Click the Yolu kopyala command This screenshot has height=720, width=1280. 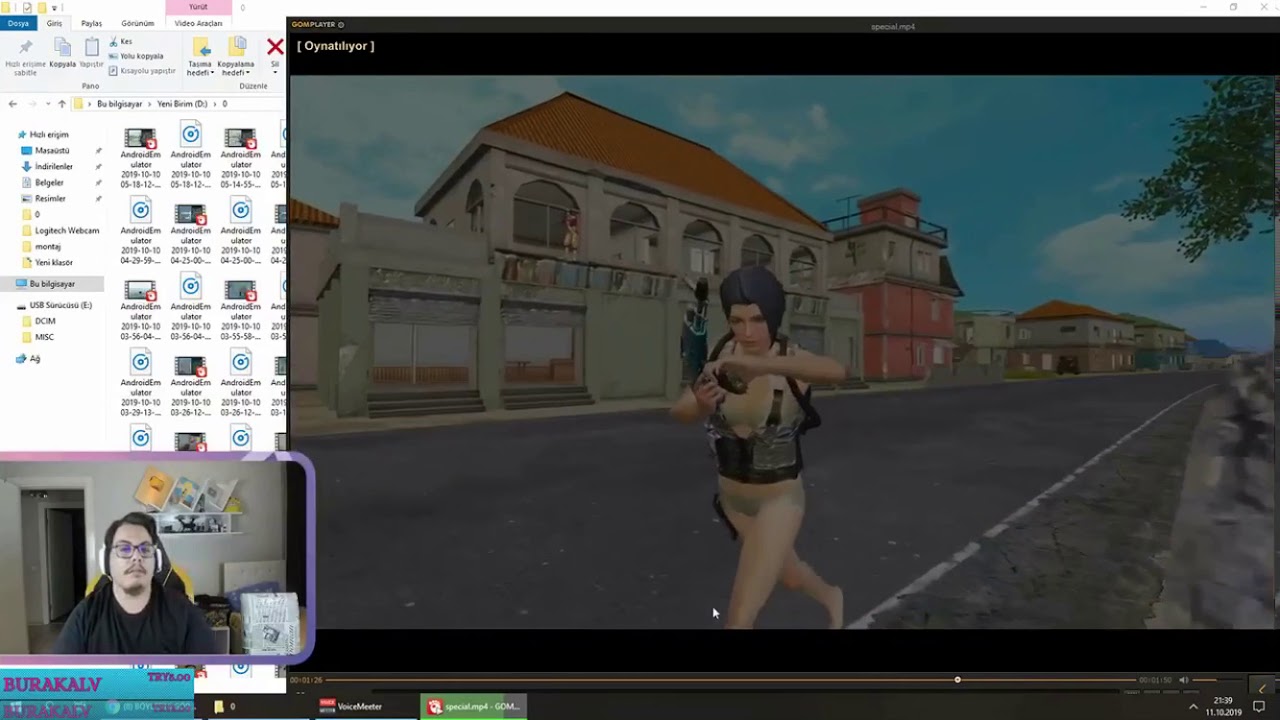tap(135, 56)
